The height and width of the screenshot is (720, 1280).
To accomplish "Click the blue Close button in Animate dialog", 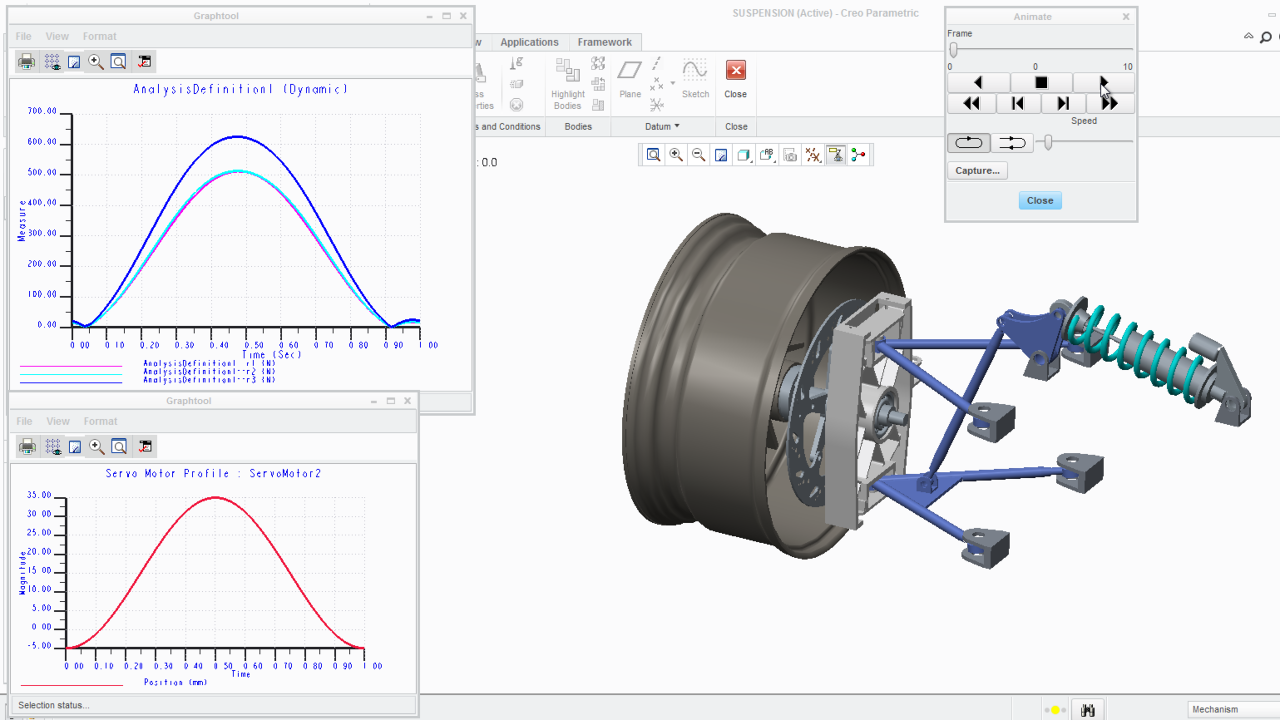I will 1040,201.
